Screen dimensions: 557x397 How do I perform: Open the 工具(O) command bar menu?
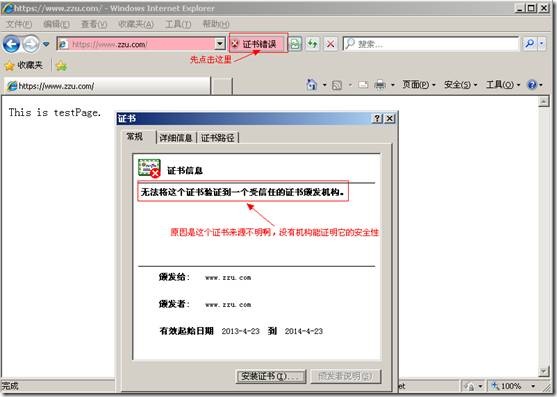(x=503, y=85)
